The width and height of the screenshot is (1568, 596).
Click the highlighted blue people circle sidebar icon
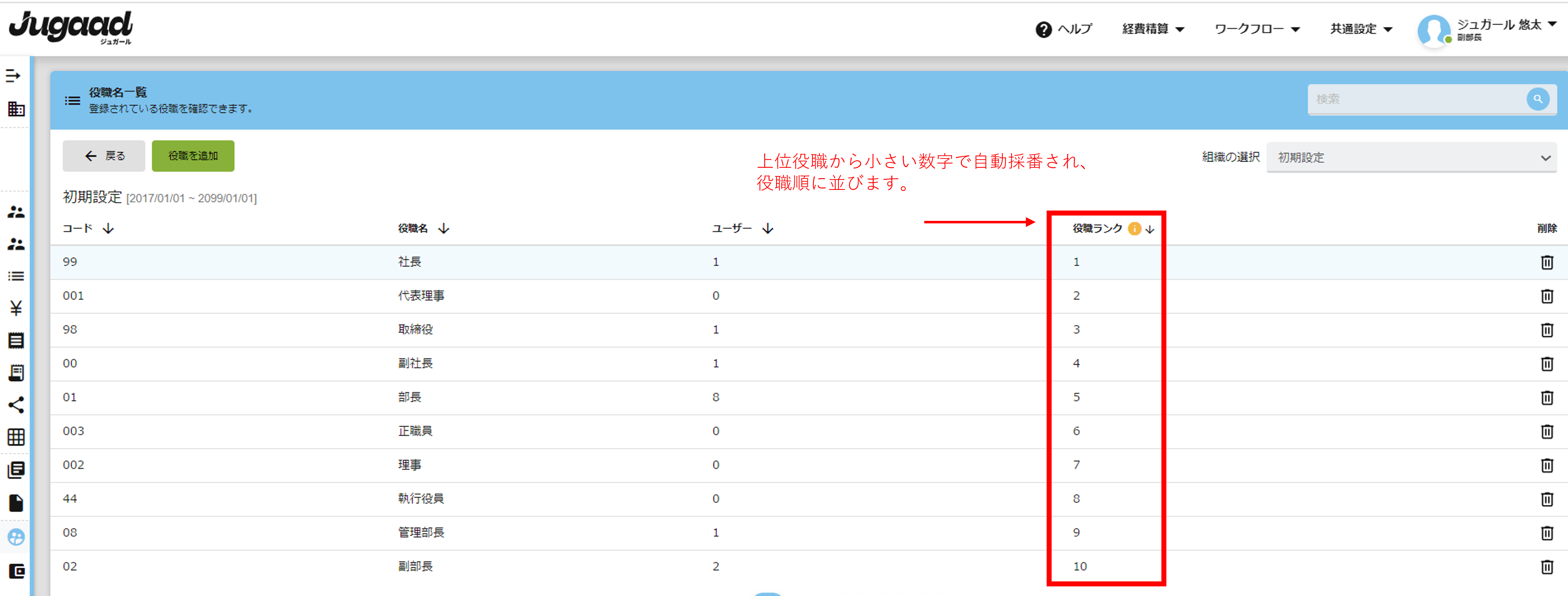pos(16,537)
